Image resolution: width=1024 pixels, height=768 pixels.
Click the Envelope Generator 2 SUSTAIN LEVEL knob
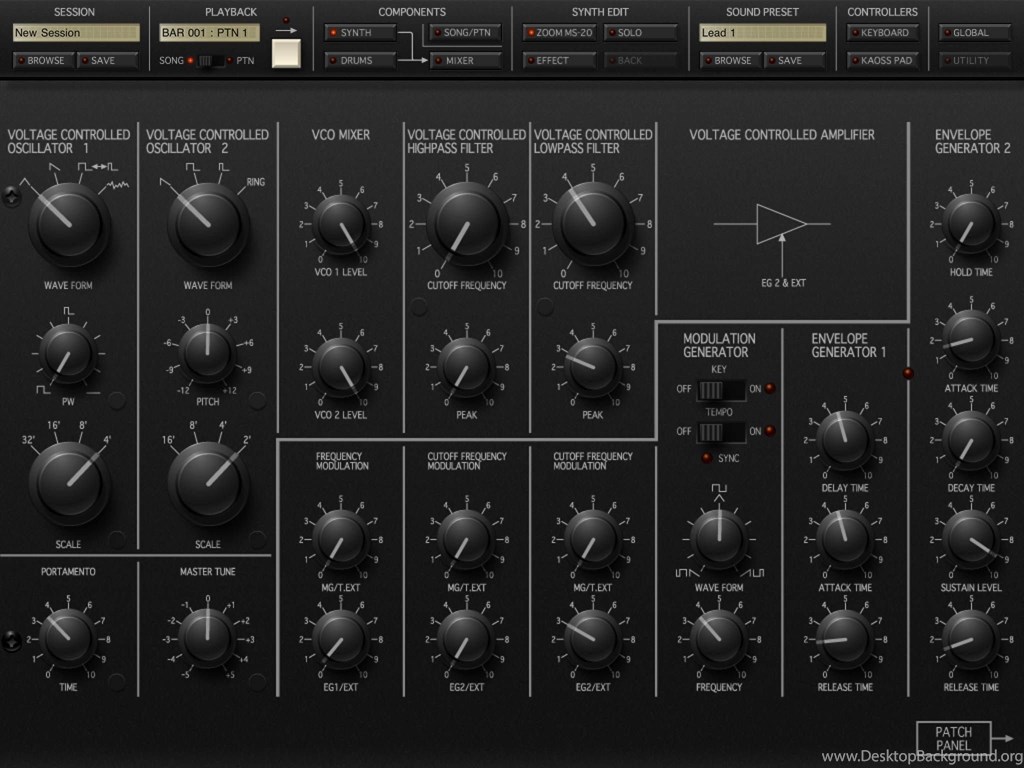pos(971,539)
